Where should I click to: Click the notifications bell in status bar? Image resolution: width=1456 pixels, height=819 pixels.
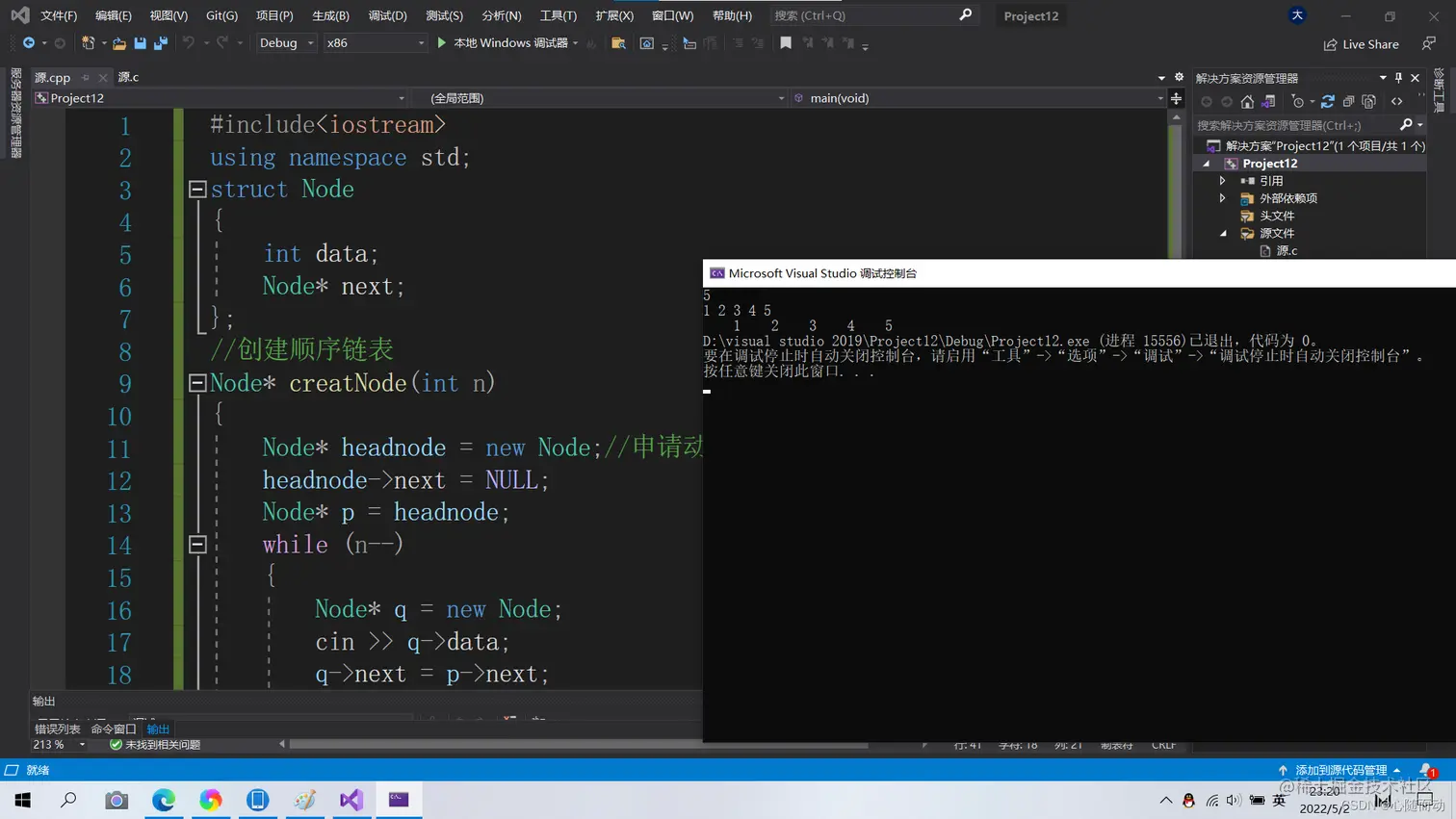1426,770
